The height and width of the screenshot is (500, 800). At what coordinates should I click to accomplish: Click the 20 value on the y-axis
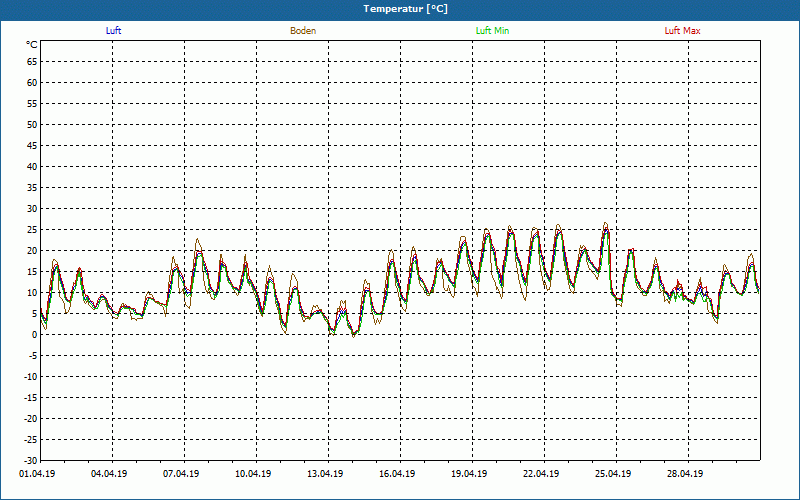click(x=32, y=251)
